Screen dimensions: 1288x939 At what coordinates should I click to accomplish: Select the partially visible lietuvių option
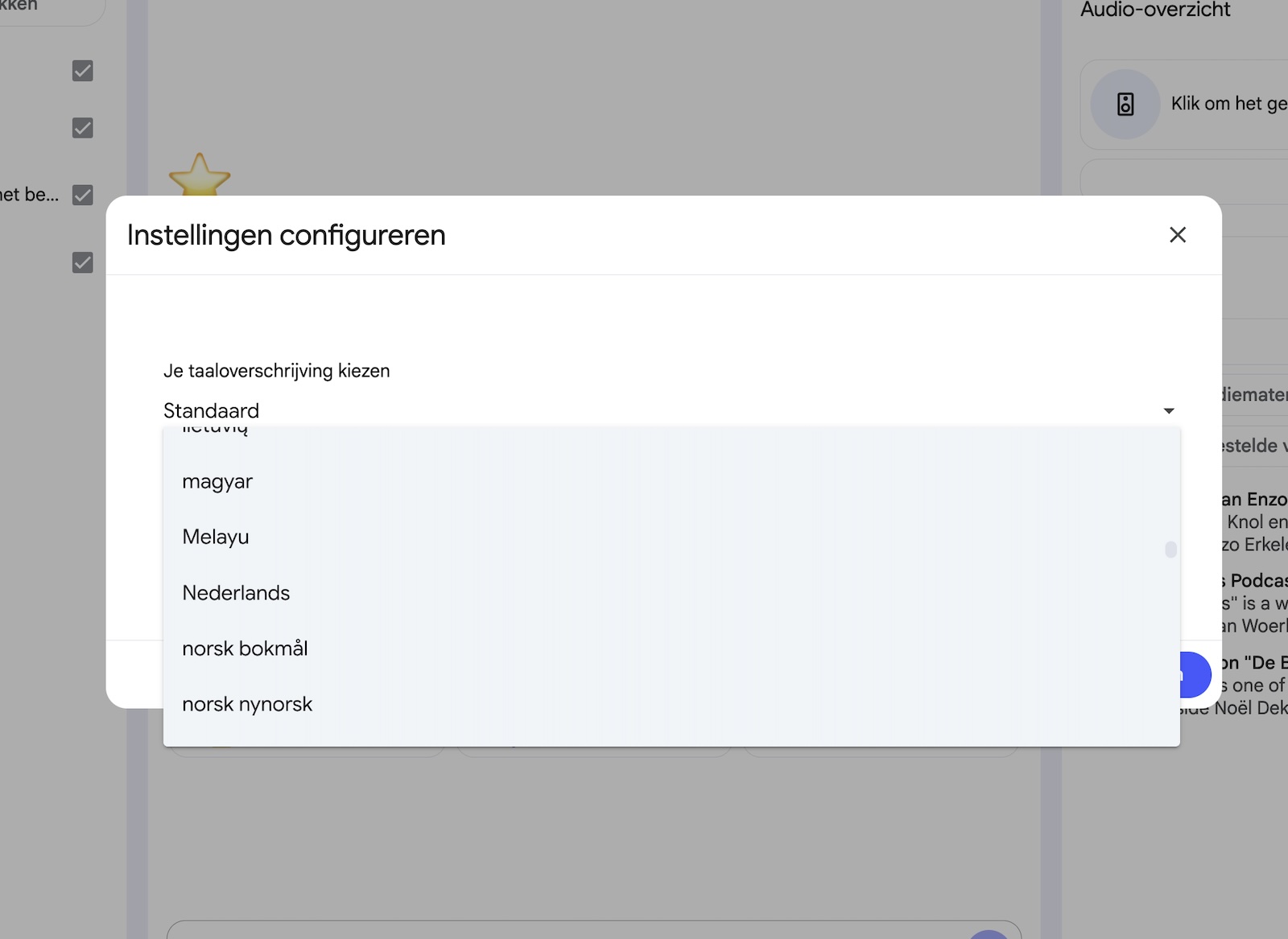coord(215,430)
